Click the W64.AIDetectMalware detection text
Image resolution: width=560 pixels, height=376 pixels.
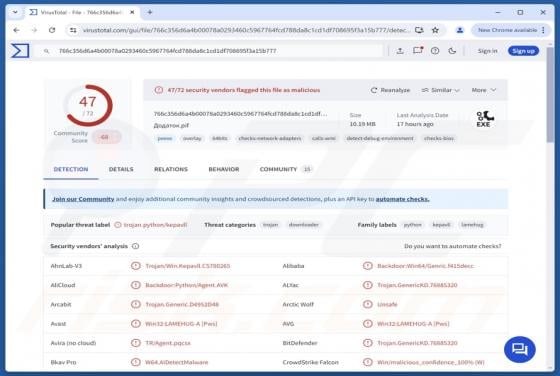176,362
